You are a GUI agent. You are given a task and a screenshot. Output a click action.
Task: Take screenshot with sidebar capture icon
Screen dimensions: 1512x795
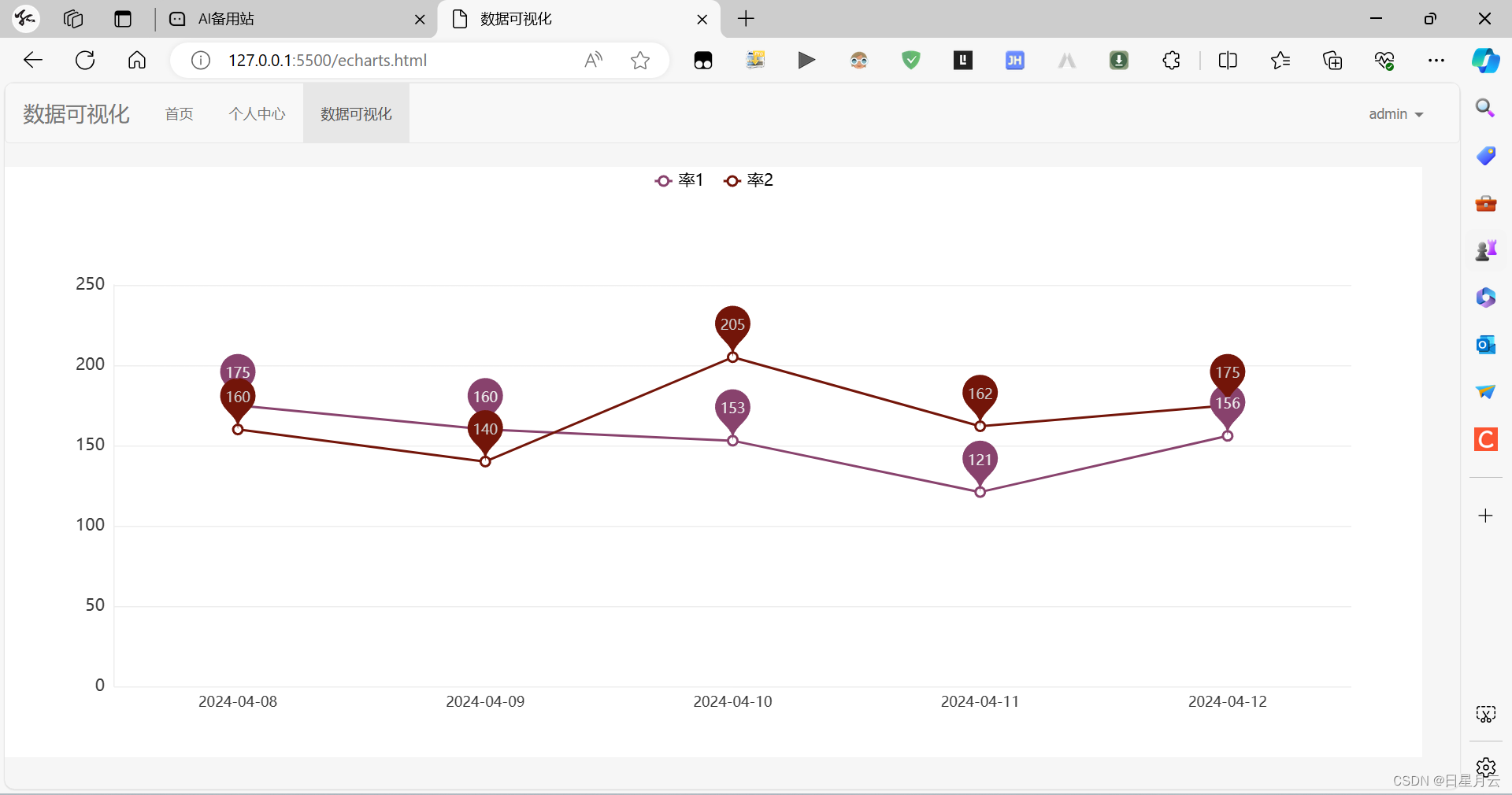(x=1486, y=714)
